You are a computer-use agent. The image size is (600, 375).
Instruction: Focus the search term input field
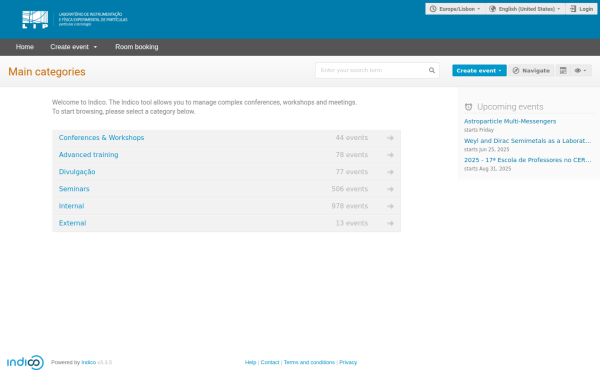pos(377,70)
